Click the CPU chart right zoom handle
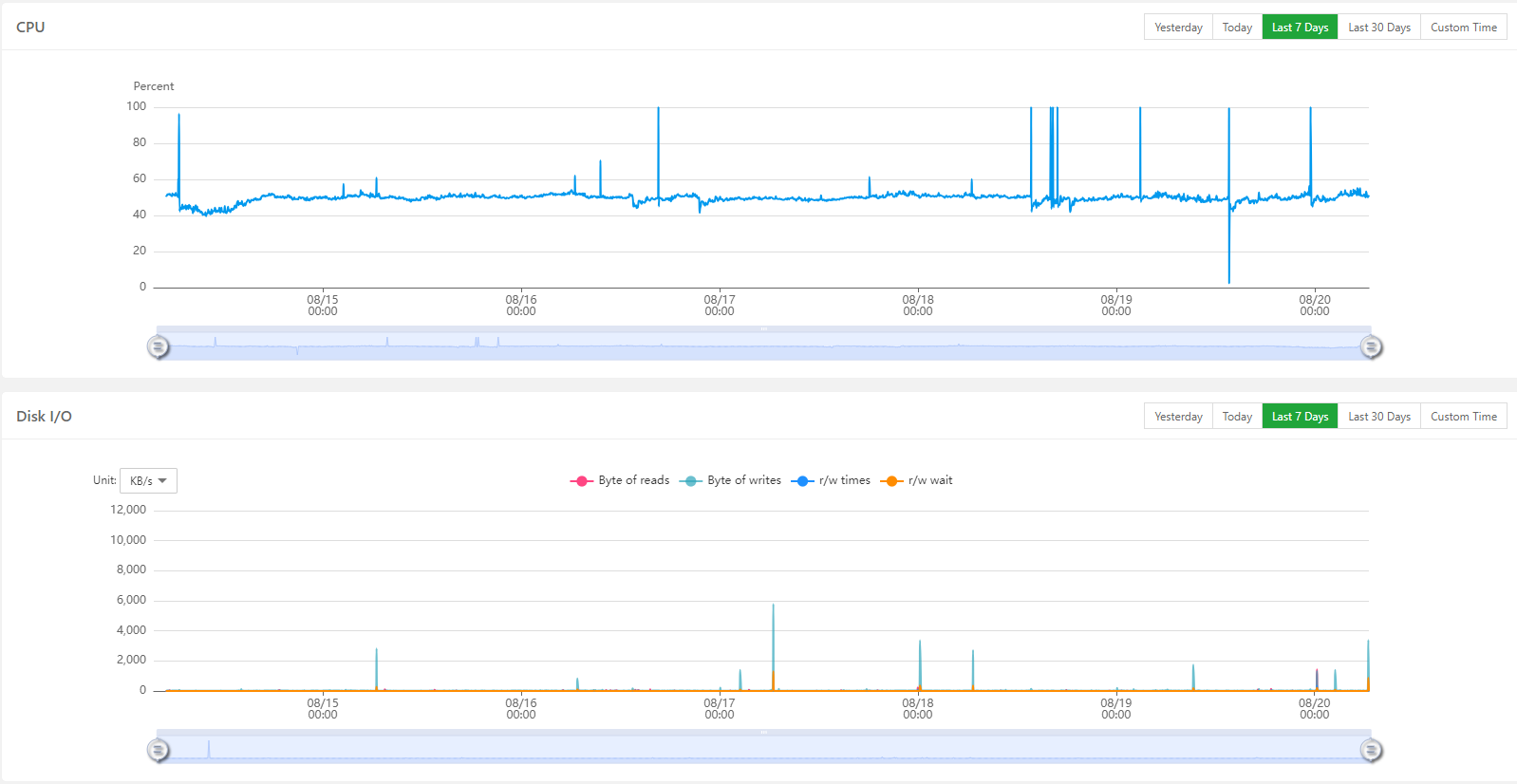The height and width of the screenshot is (784, 1517). 1371,347
